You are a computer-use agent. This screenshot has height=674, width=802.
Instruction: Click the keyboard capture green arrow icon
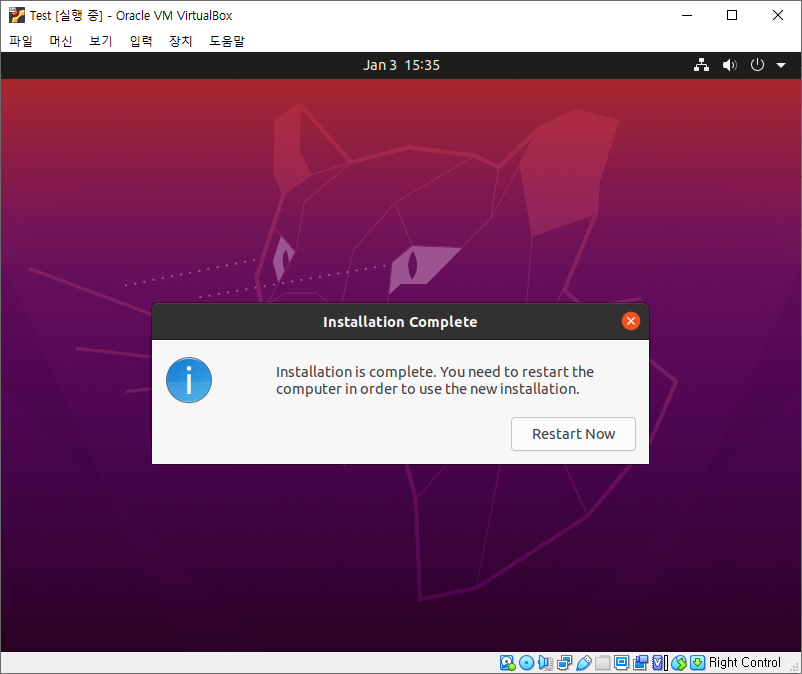point(697,663)
